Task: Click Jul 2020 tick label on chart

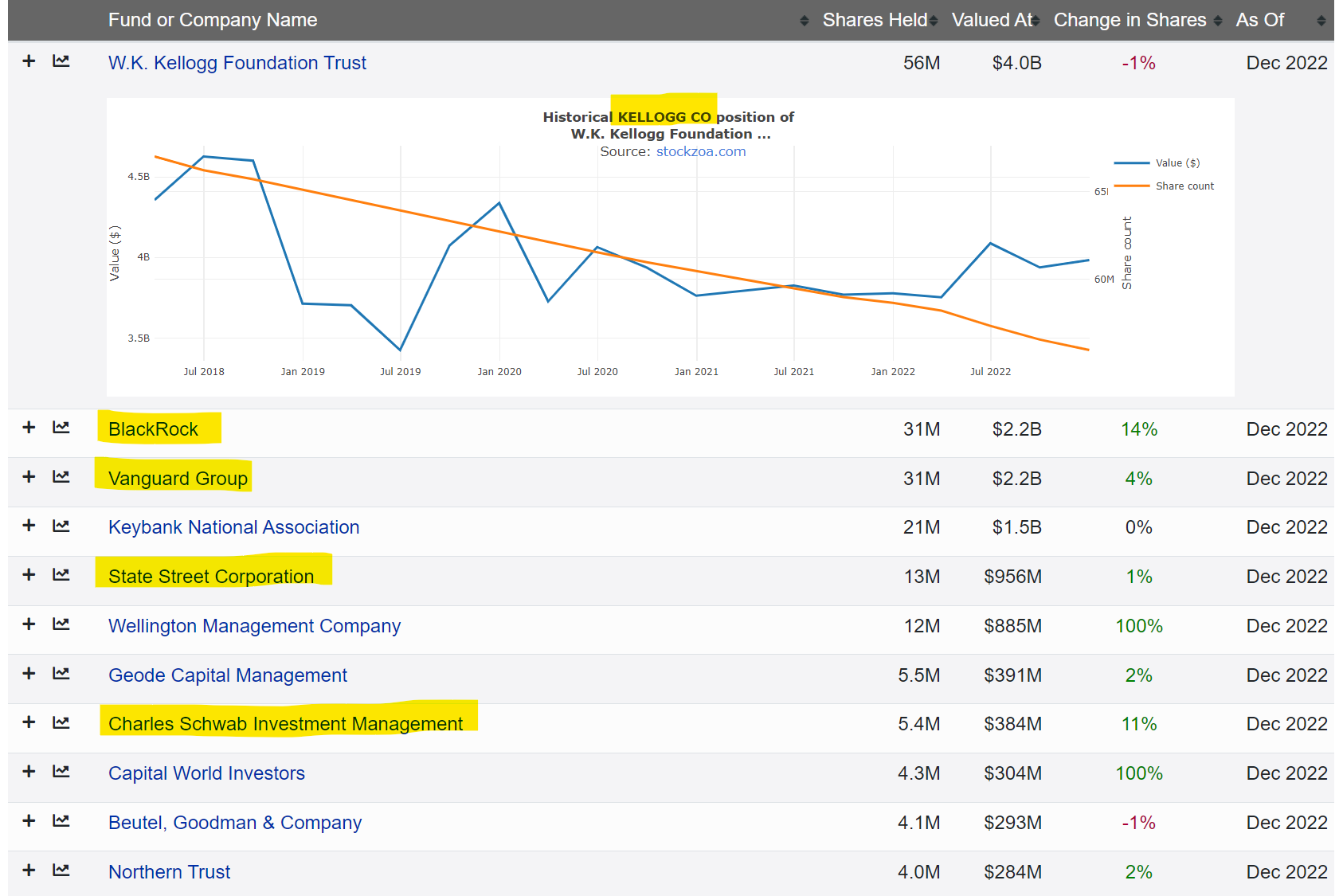Action: click(x=597, y=371)
